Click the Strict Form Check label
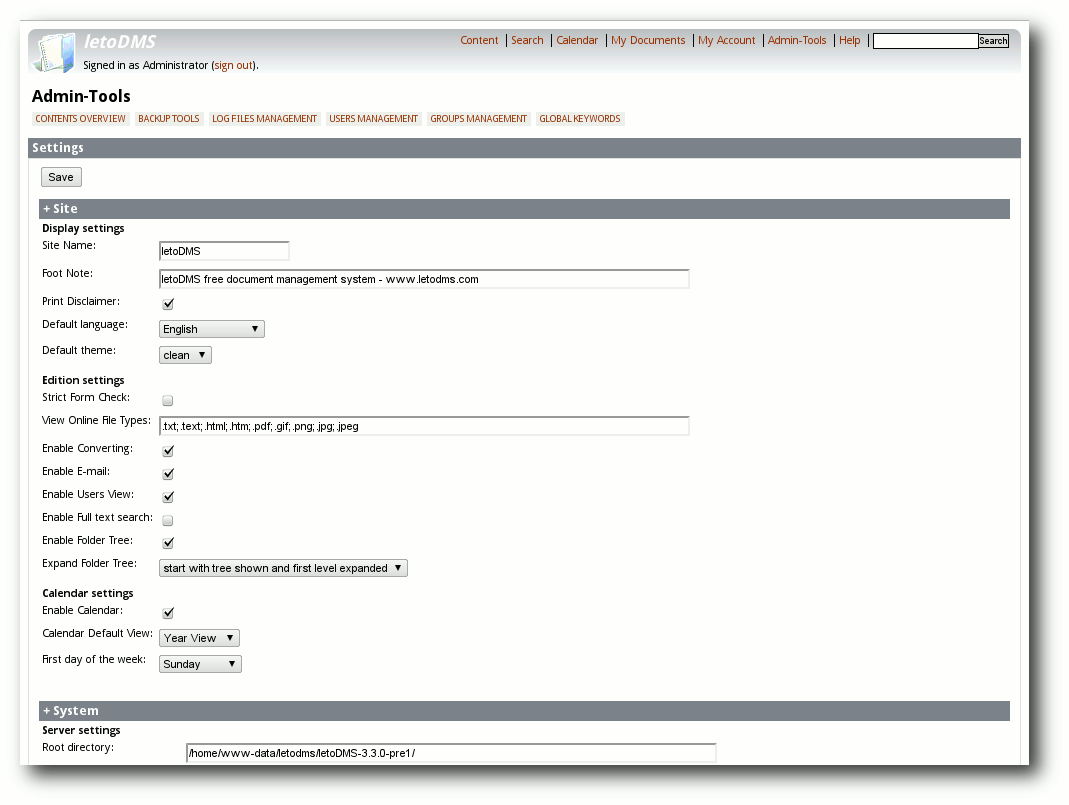Screen dimensions: 1069x805 (86, 397)
